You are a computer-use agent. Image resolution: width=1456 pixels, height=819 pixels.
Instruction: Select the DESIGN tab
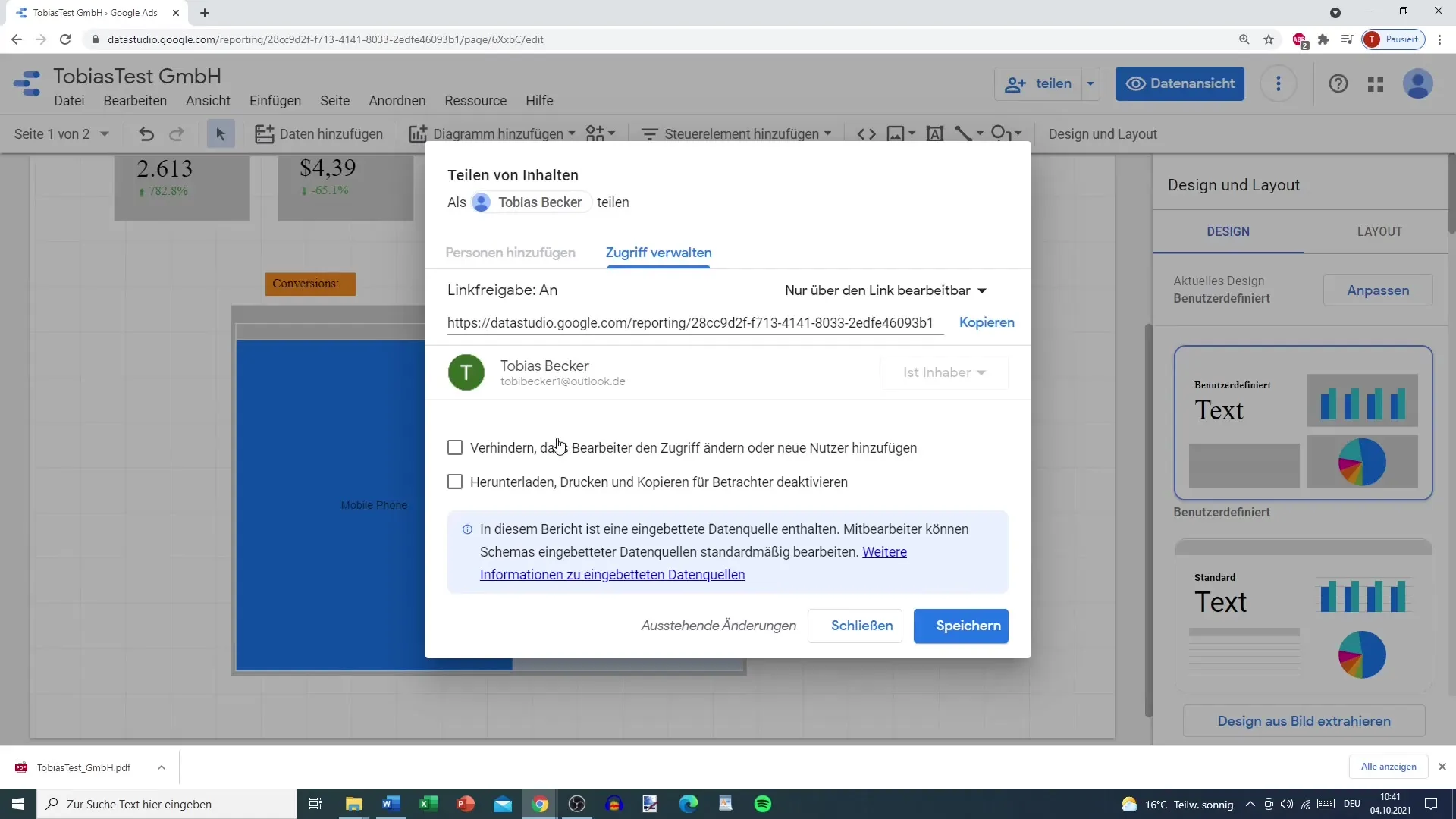1228,231
